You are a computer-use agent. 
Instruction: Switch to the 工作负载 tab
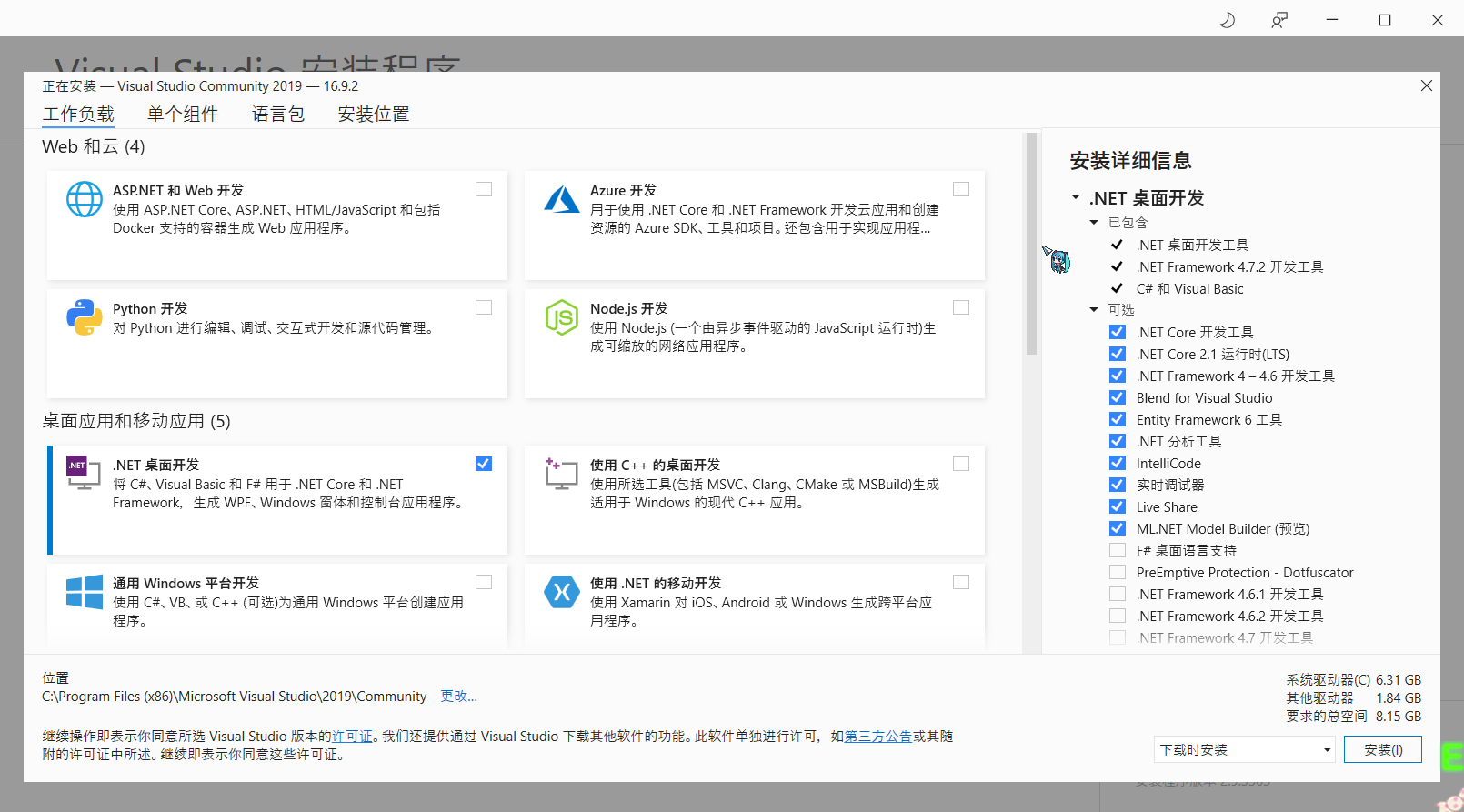pos(78,114)
